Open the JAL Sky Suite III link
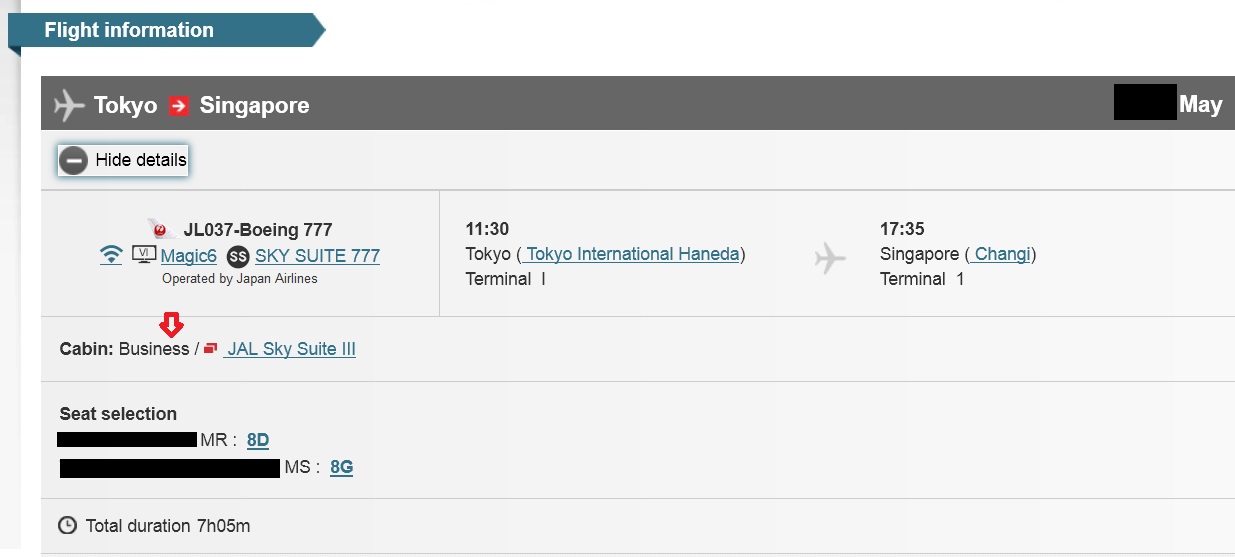Screen dimensions: 1235x557 tap(291, 349)
